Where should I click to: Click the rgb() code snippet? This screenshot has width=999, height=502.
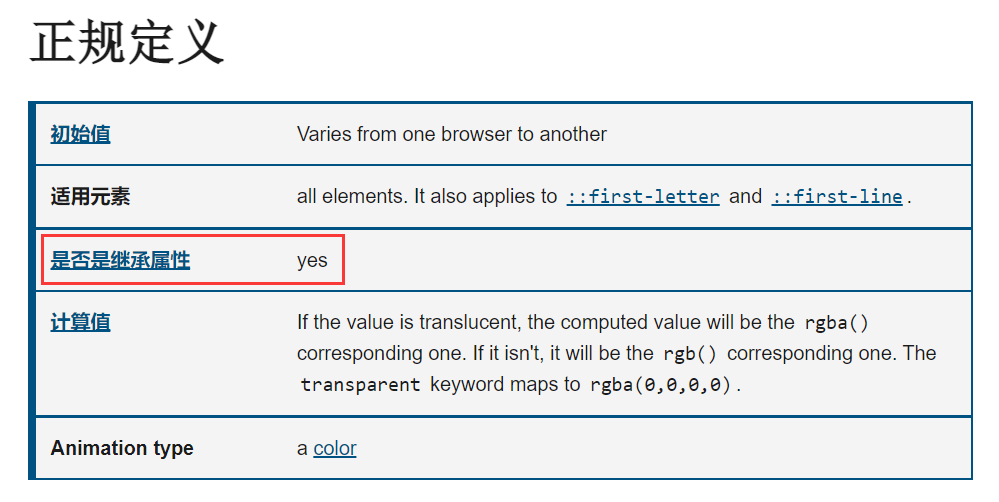point(690,354)
